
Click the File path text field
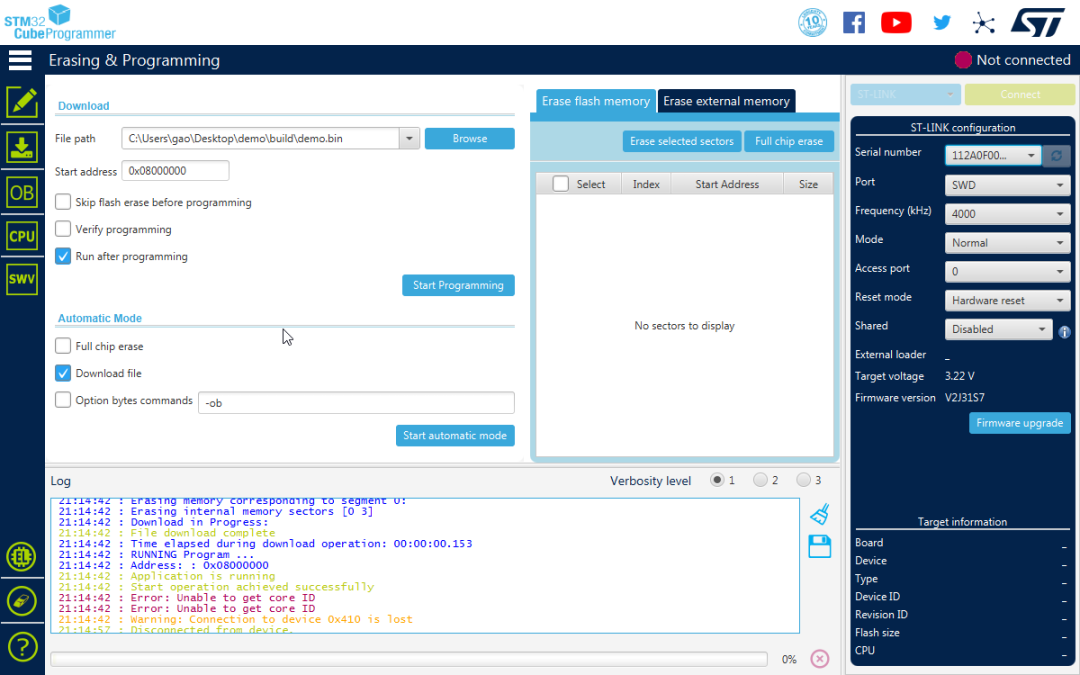260,138
